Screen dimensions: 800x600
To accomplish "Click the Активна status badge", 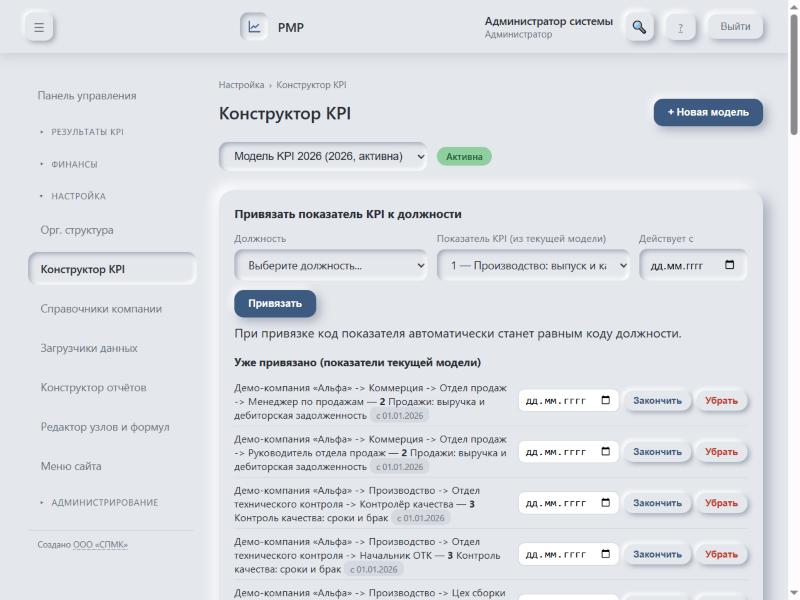I will (464, 157).
